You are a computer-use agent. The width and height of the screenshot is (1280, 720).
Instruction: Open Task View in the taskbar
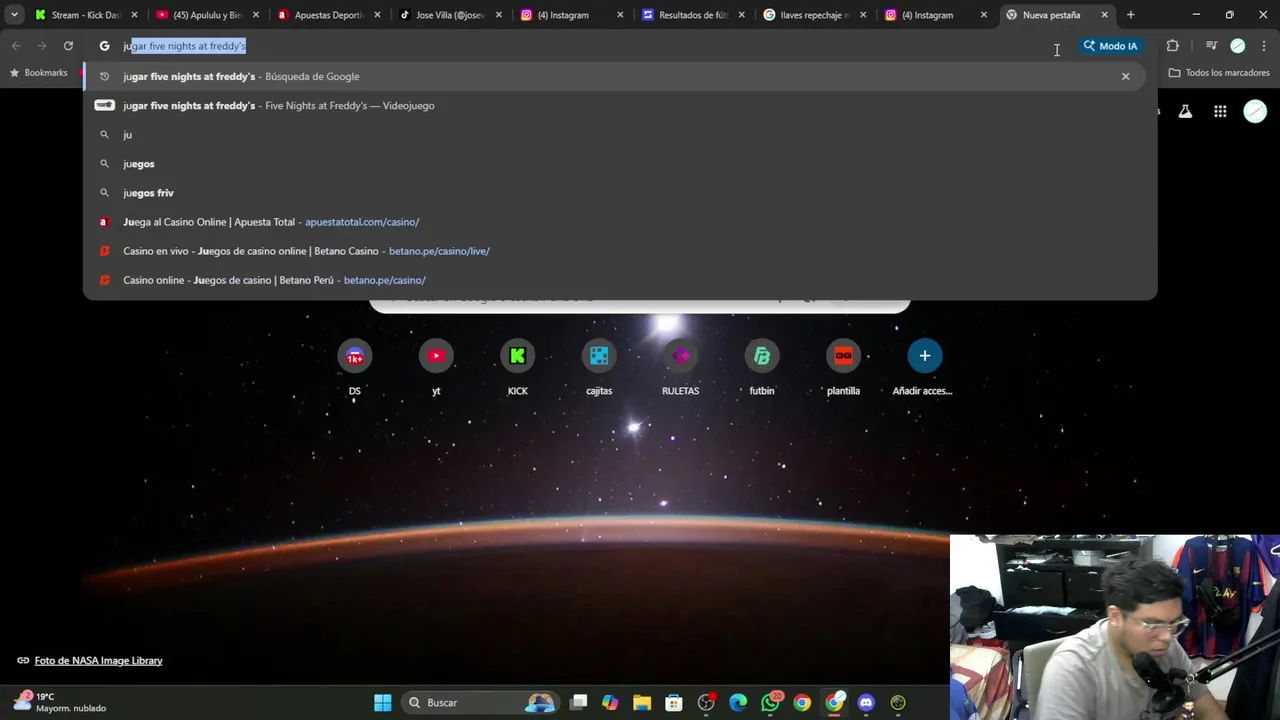click(578, 703)
